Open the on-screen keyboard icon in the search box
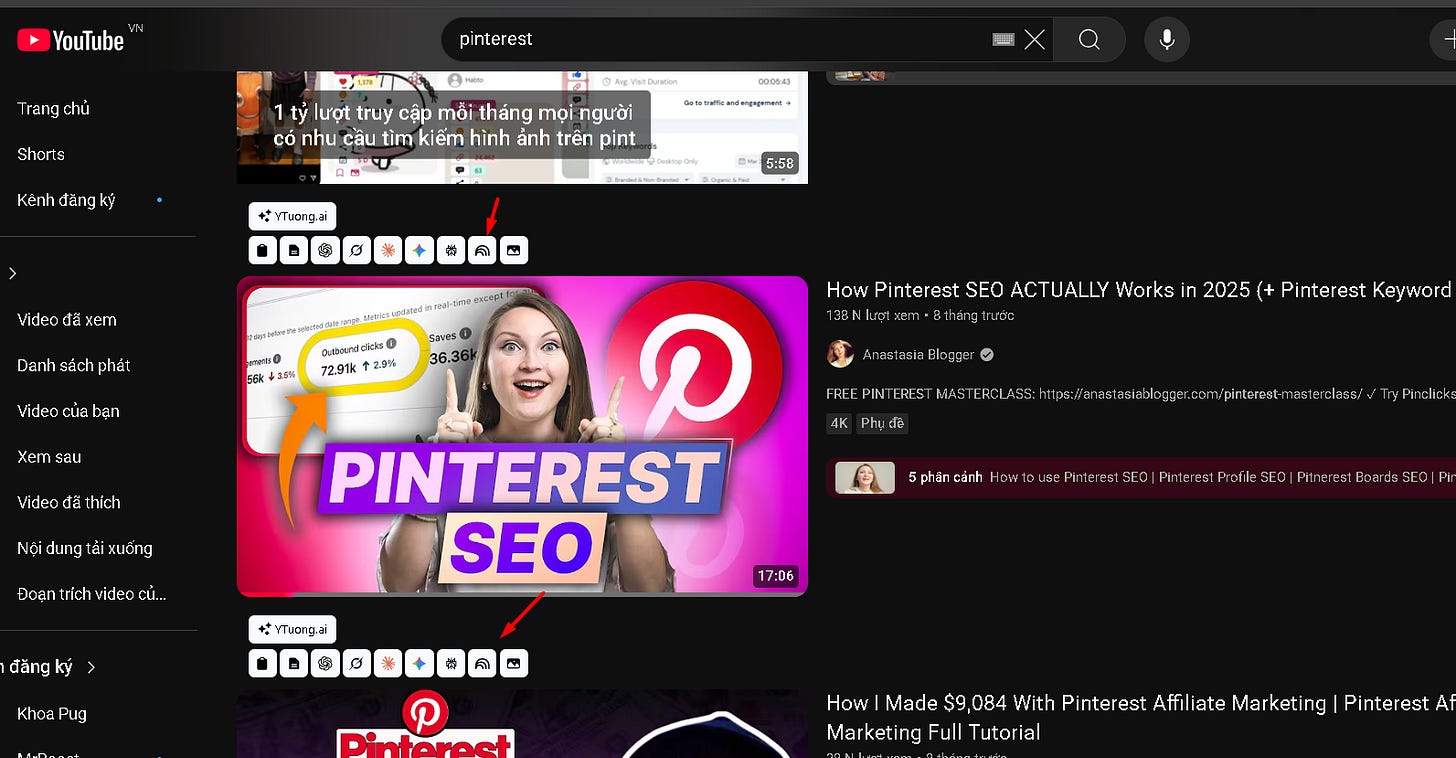 pos(1004,40)
